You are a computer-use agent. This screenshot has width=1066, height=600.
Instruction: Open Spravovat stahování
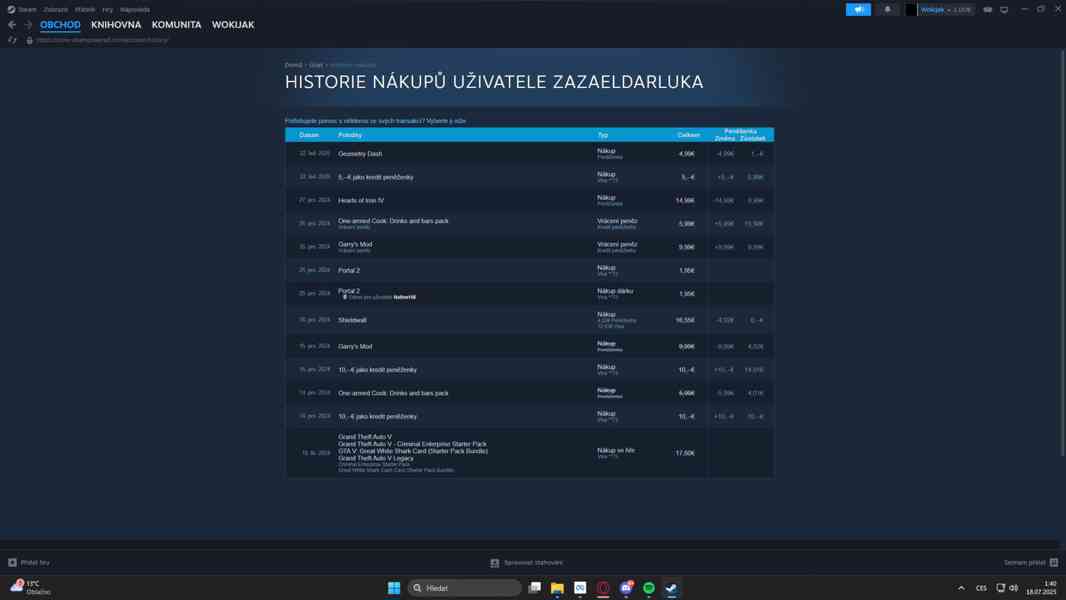click(527, 563)
